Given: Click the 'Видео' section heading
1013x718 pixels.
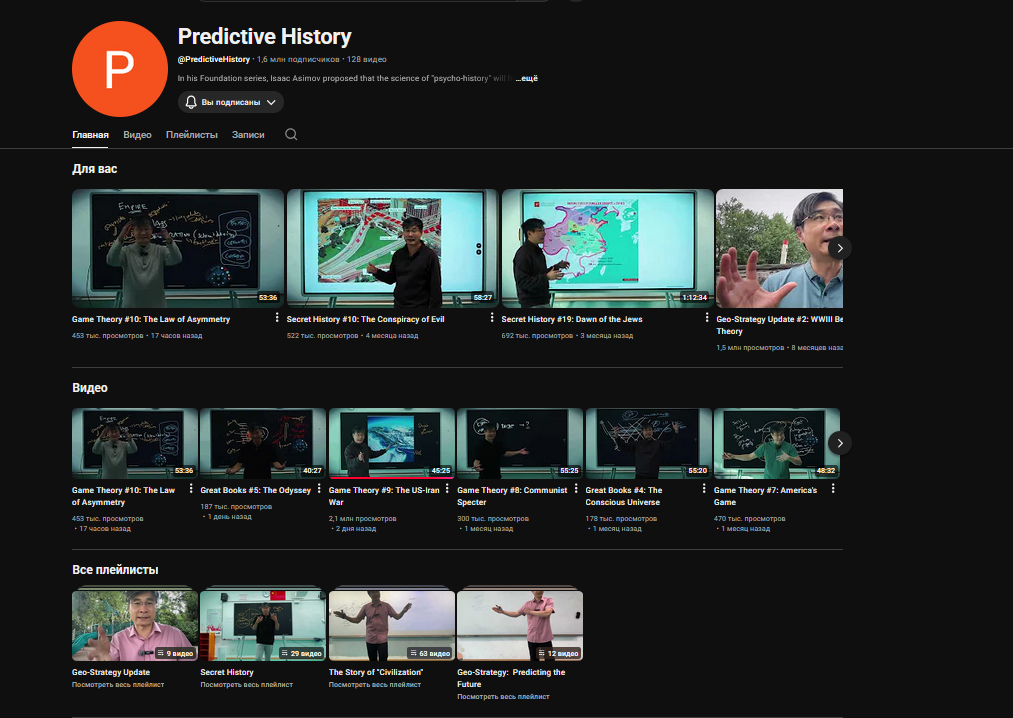Looking at the screenshot, I should [x=90, y=388].
